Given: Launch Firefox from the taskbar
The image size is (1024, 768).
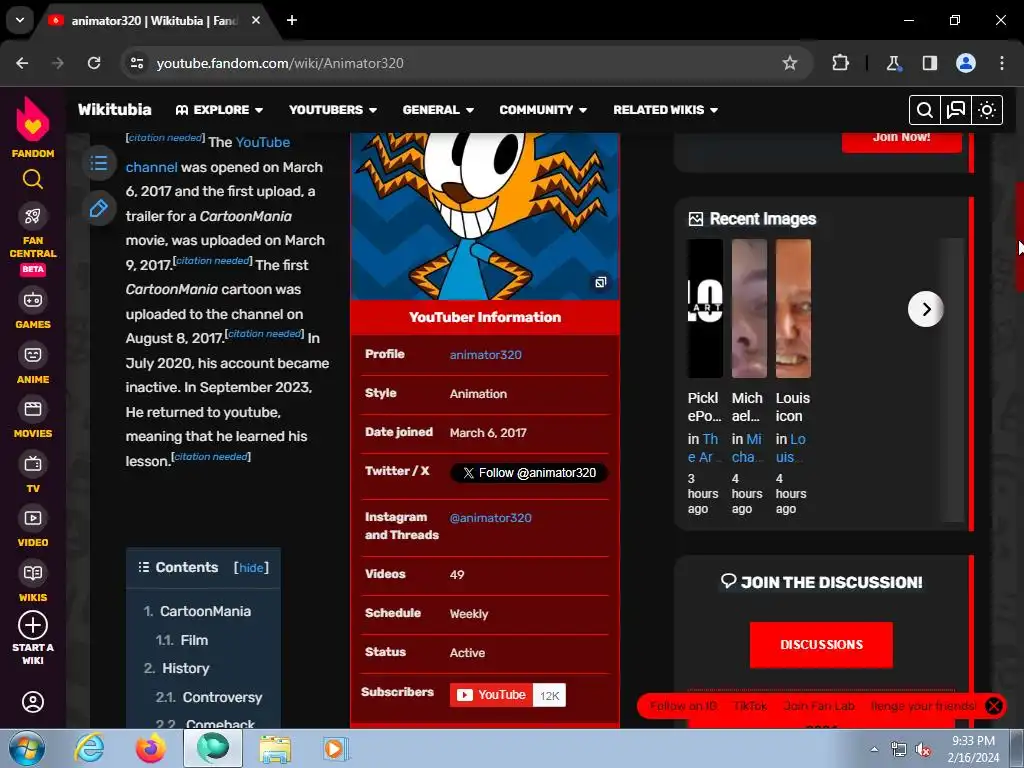Looking at the screenshot, I should [150, 748].
